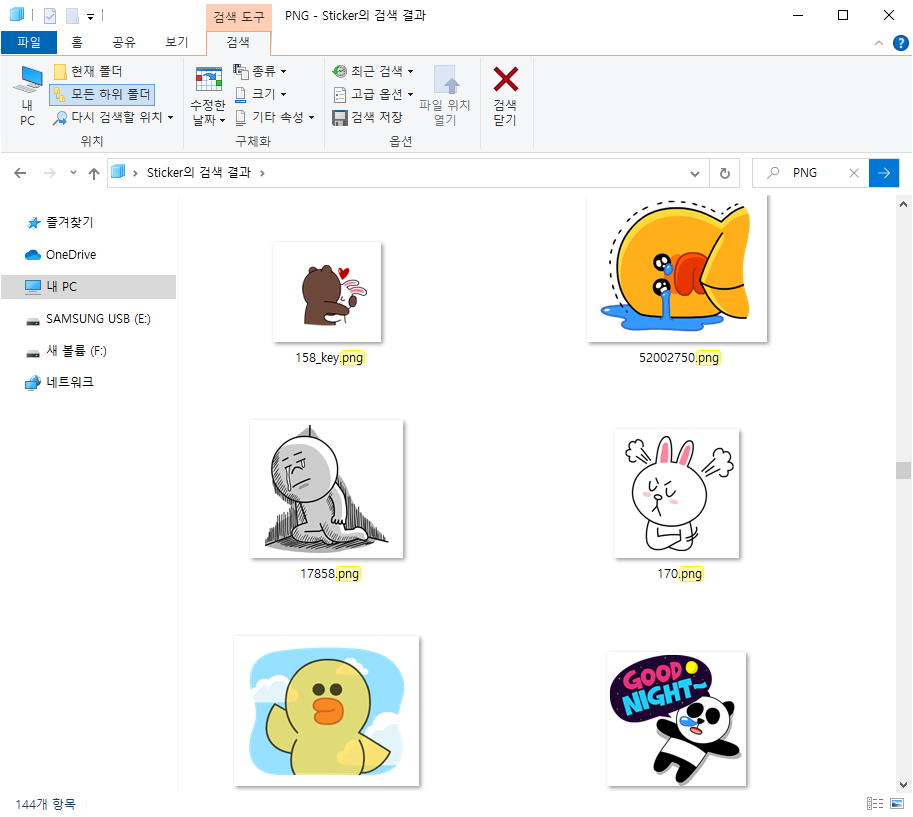The image size is (913, 817).
Task: Select 내 PC in navigation pane
Action: (89, 287)
